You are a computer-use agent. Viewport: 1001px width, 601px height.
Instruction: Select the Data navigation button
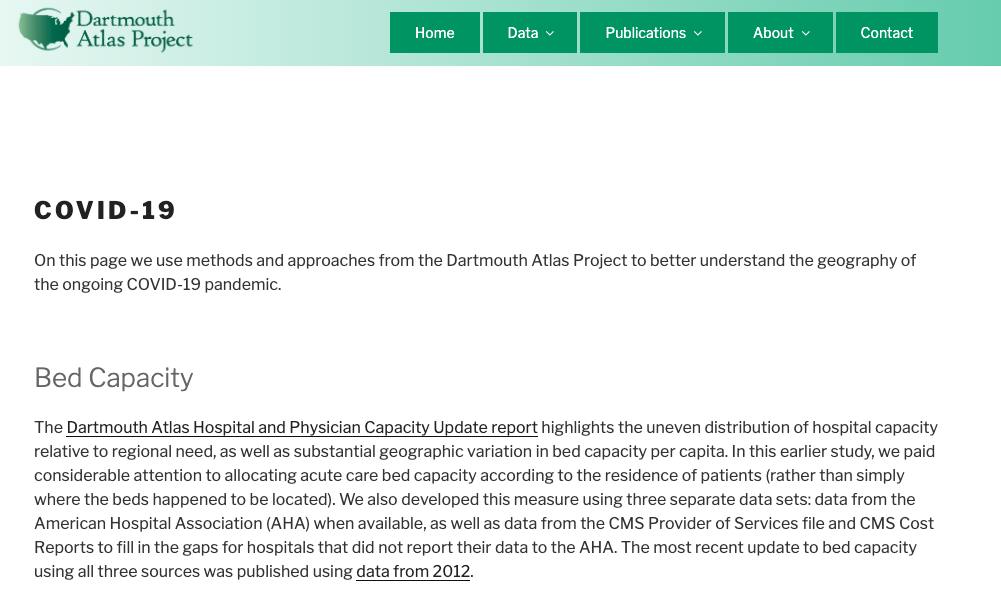530,33
